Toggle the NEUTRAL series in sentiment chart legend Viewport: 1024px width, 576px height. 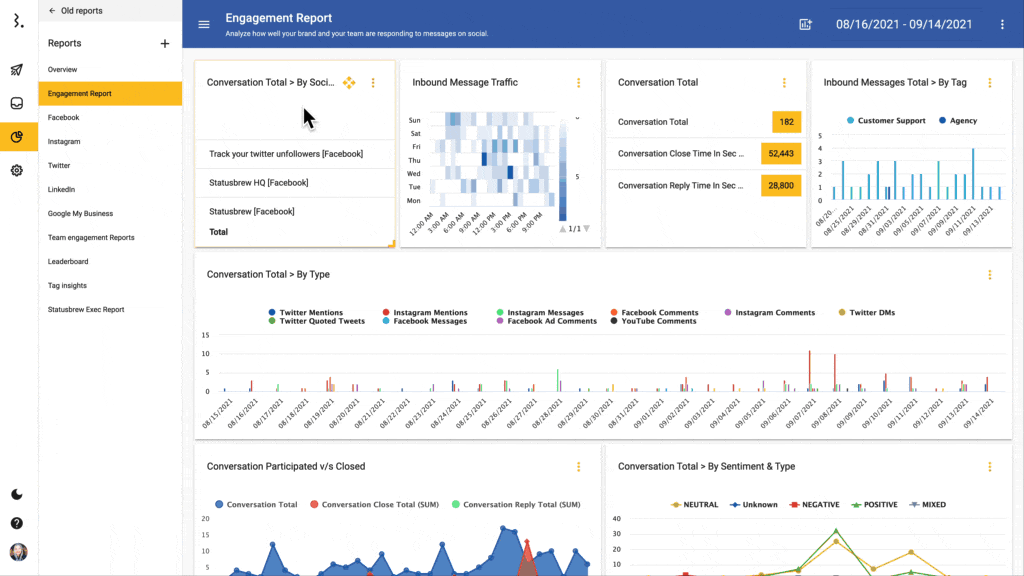coord(694,504)
